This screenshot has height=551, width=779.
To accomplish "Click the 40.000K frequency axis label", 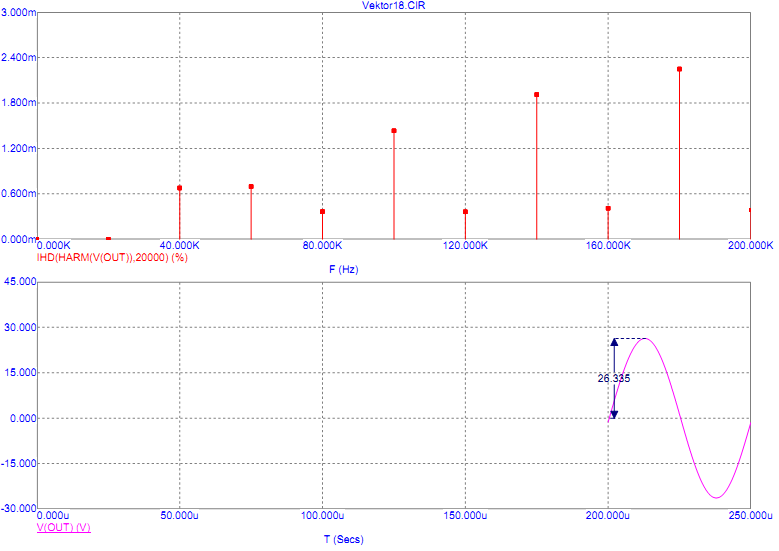I will point(179,245).
